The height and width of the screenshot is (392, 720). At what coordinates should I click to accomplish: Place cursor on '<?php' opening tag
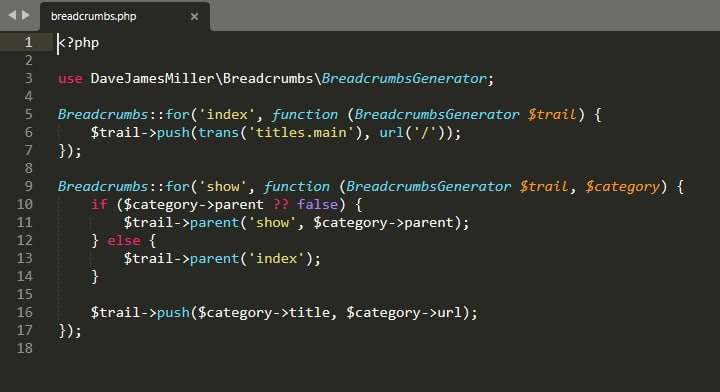[78, 43]
